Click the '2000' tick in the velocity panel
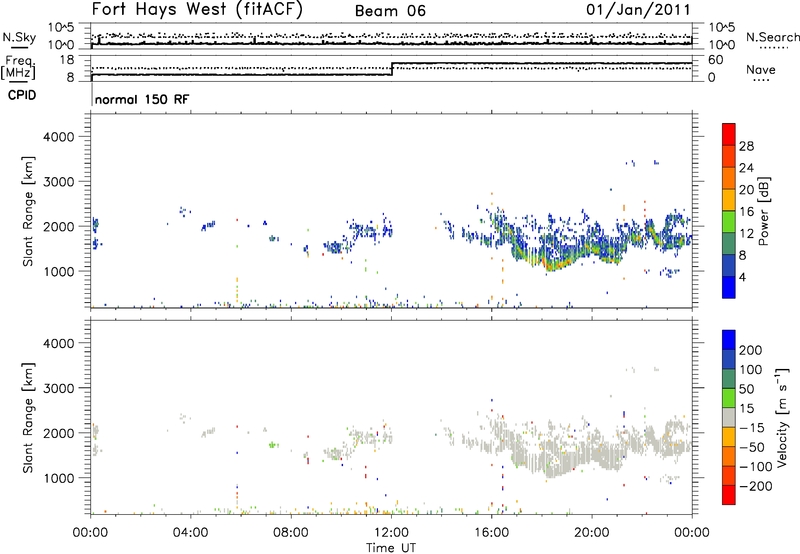800x554 pixels. click(x=58, y=433)
